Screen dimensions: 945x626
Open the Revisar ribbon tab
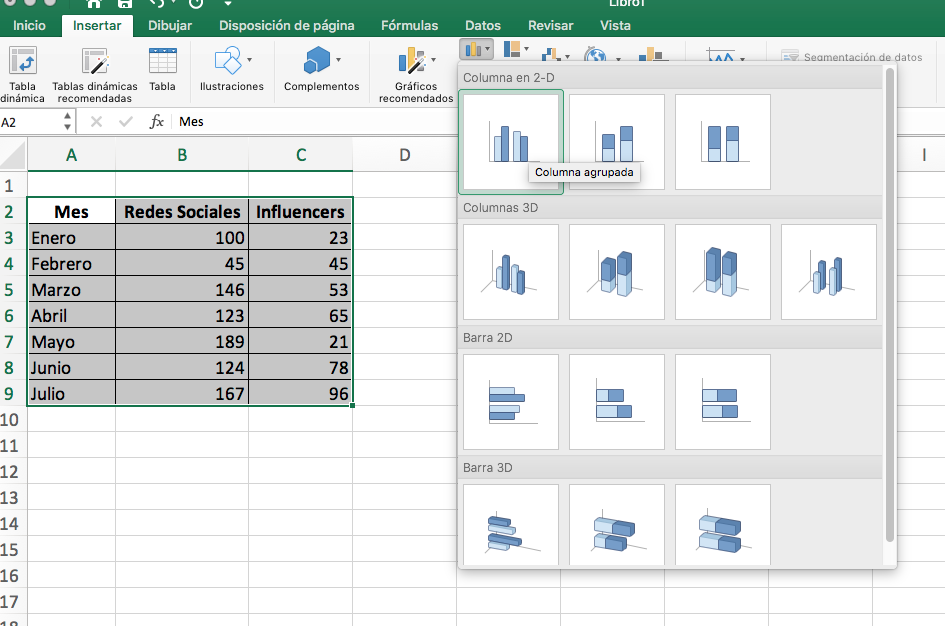tap(550, 26)
